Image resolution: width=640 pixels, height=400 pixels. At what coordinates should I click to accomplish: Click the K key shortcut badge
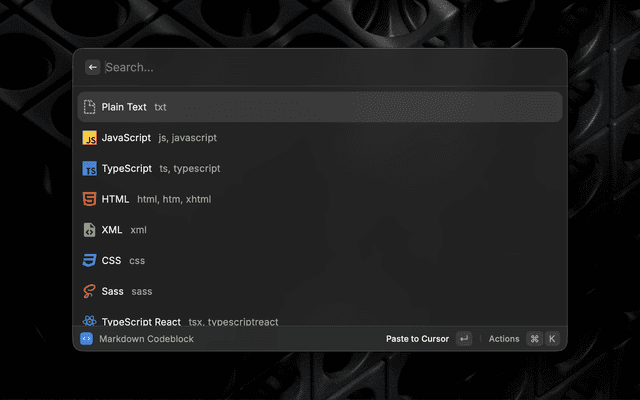coord(552,339)
